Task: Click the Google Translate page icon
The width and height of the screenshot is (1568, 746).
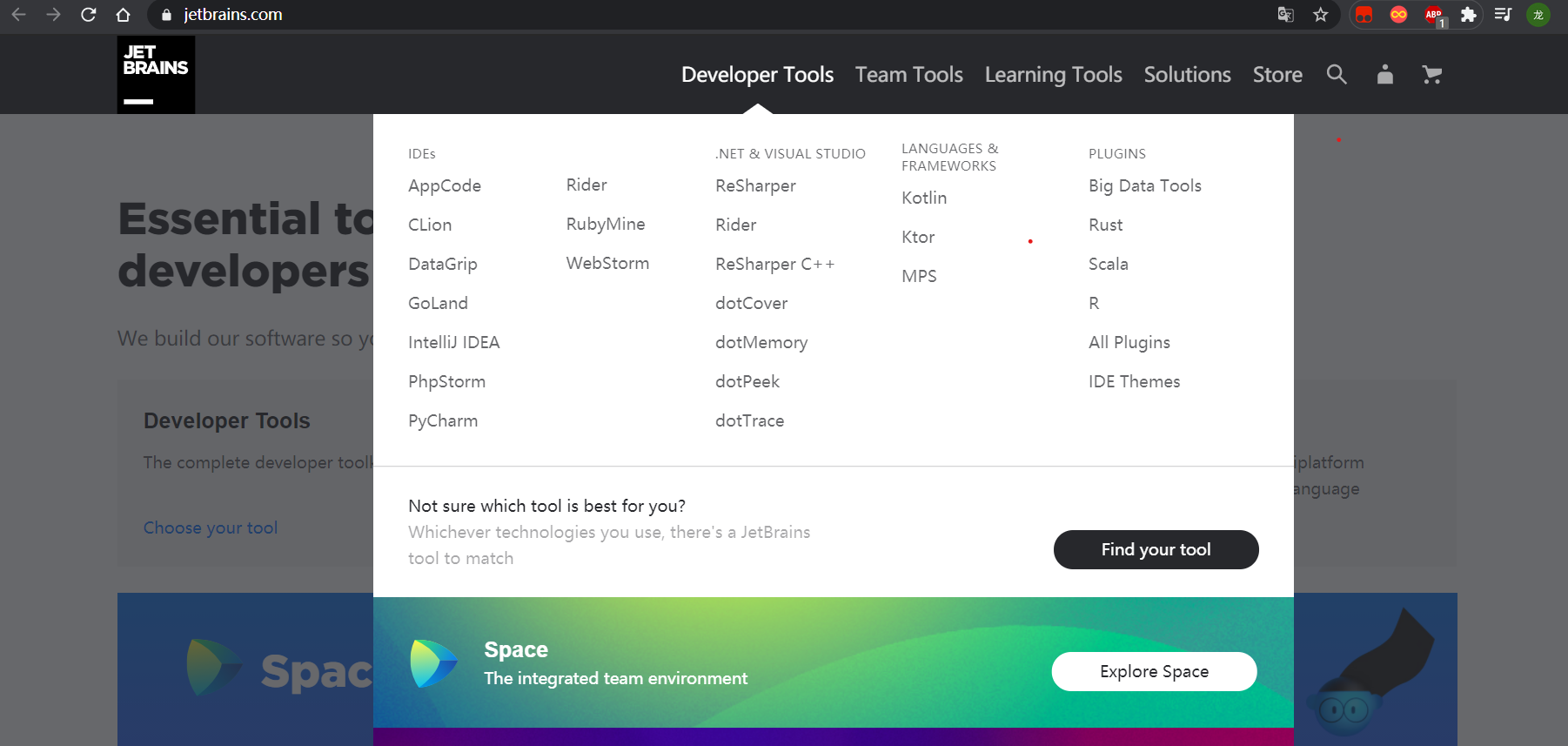Action: point(1285,15)
